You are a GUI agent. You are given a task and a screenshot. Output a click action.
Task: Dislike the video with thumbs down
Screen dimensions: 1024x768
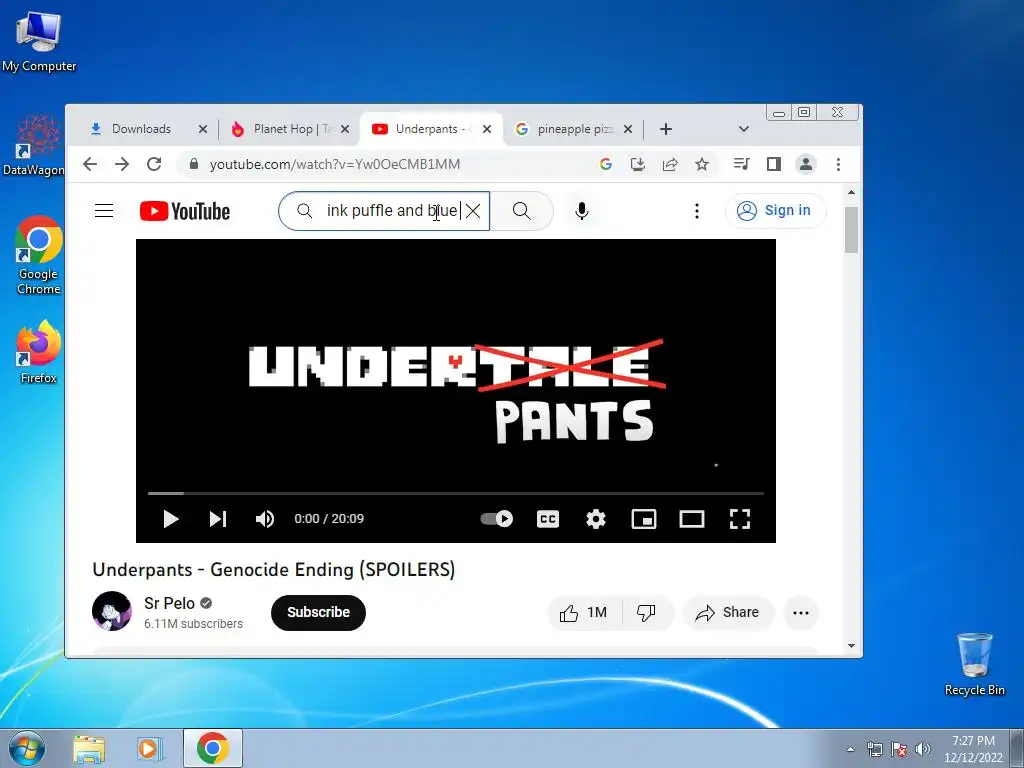(x=646, y=613)
